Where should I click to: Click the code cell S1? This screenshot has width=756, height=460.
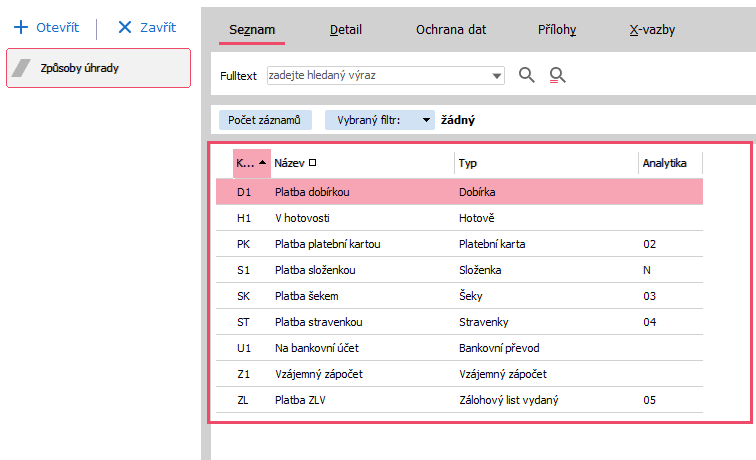coord(243,270)
